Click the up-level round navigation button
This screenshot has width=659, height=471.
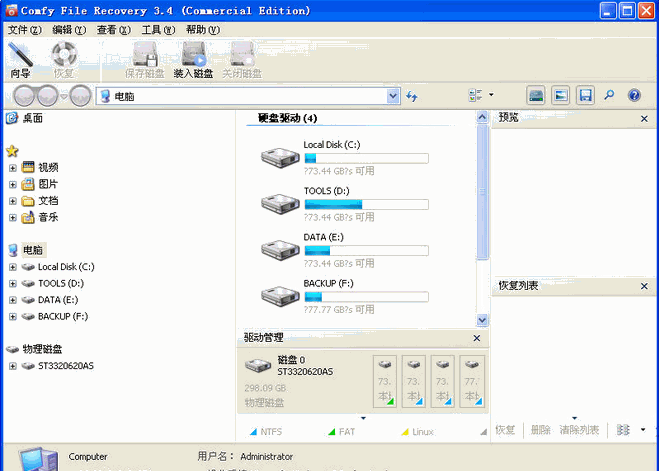[x=80, y=96]
